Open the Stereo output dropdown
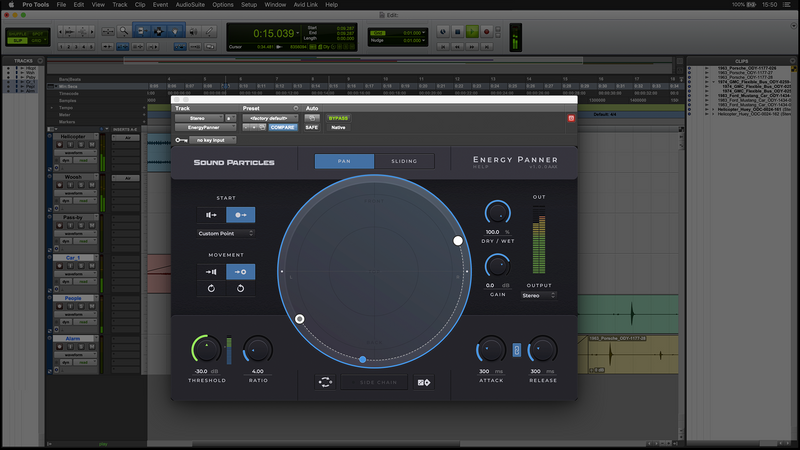The width and height of the screenshot is (800, 450). click(539, 296)
